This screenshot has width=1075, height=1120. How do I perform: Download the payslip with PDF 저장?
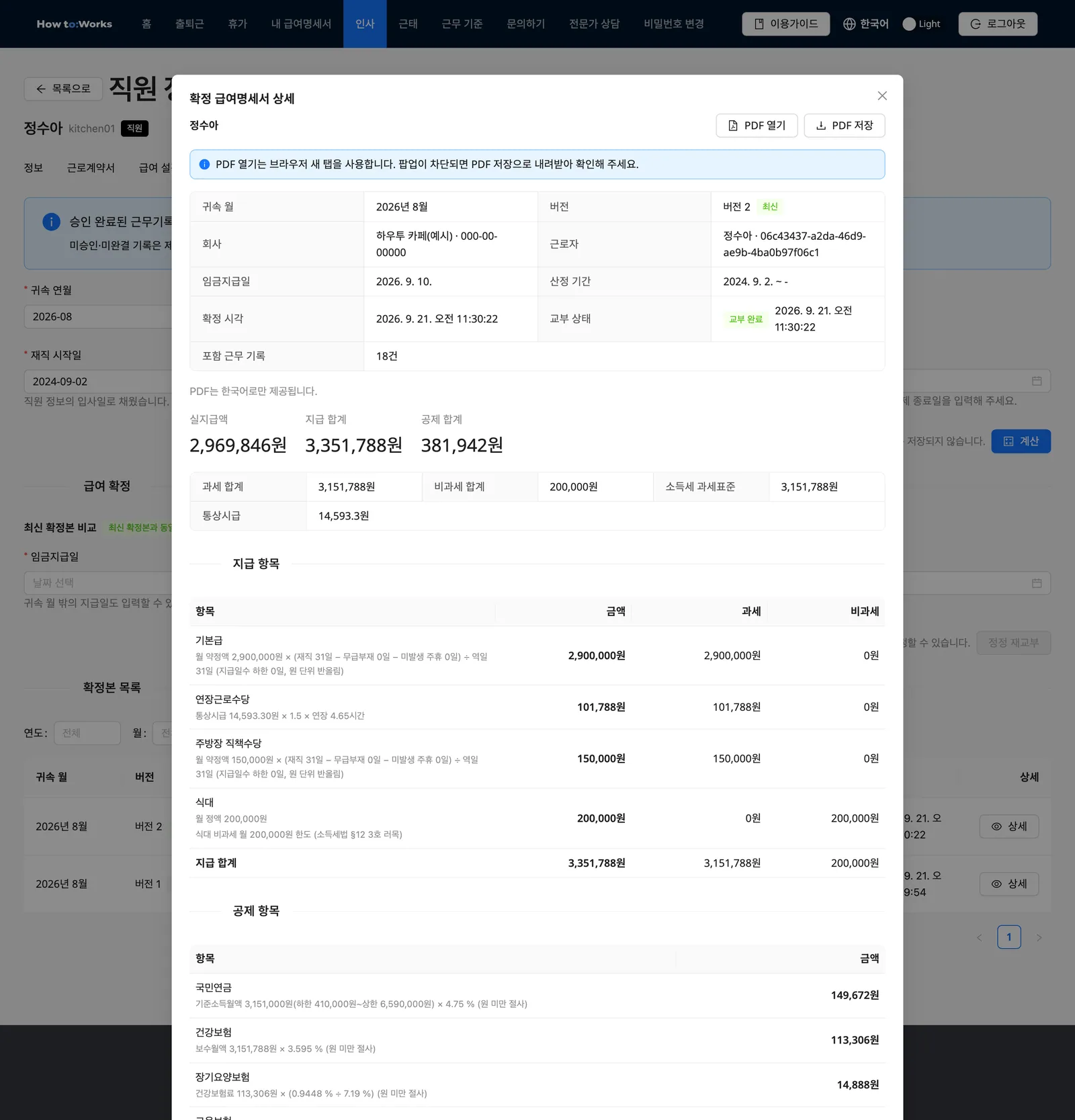click(844, 126)
